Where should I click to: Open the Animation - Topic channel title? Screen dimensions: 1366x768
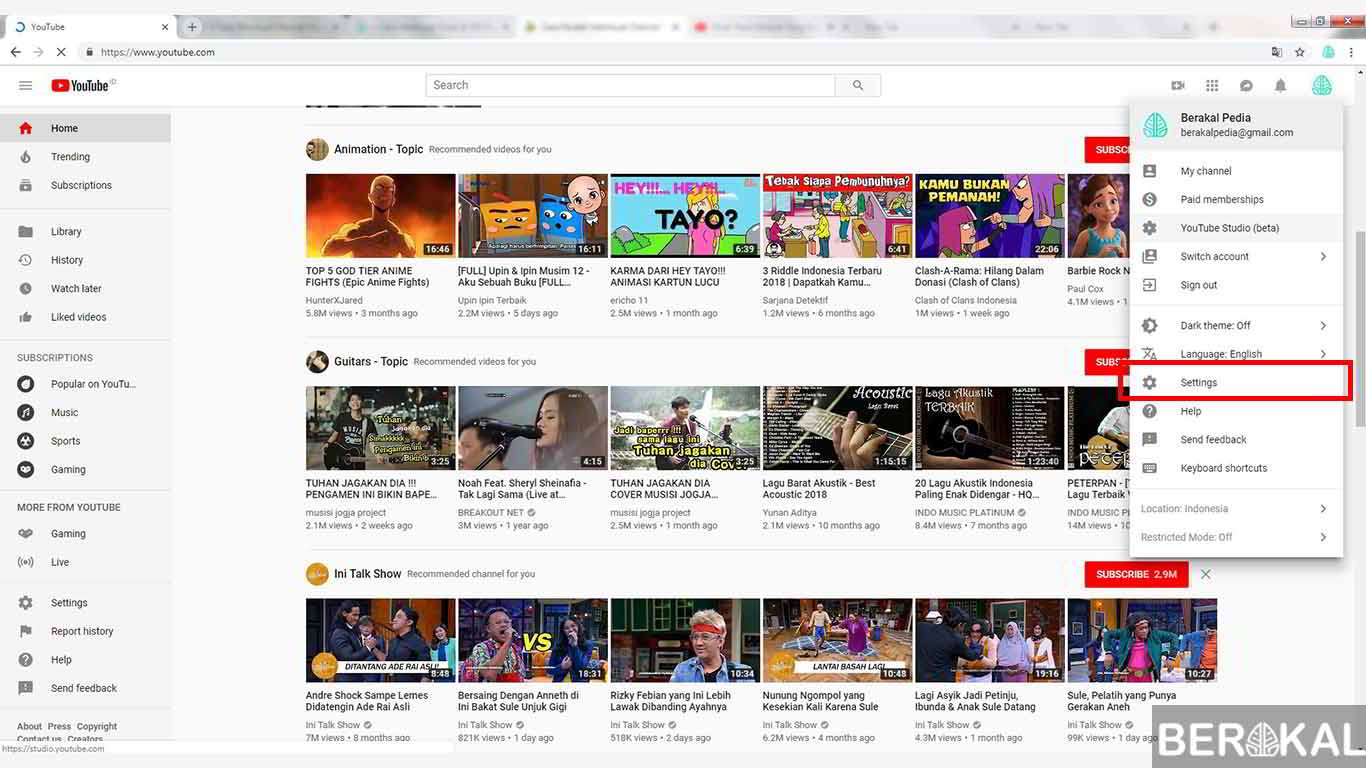point(379,149)
